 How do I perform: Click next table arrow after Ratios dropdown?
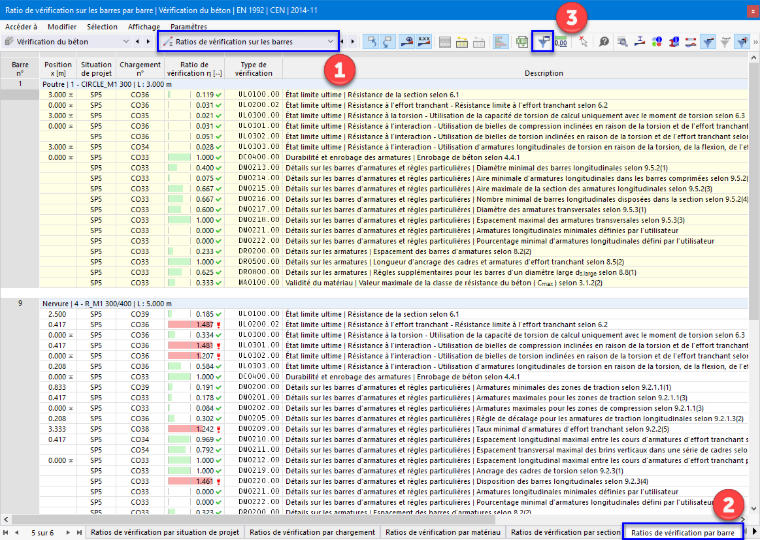(x=353, y=42)
